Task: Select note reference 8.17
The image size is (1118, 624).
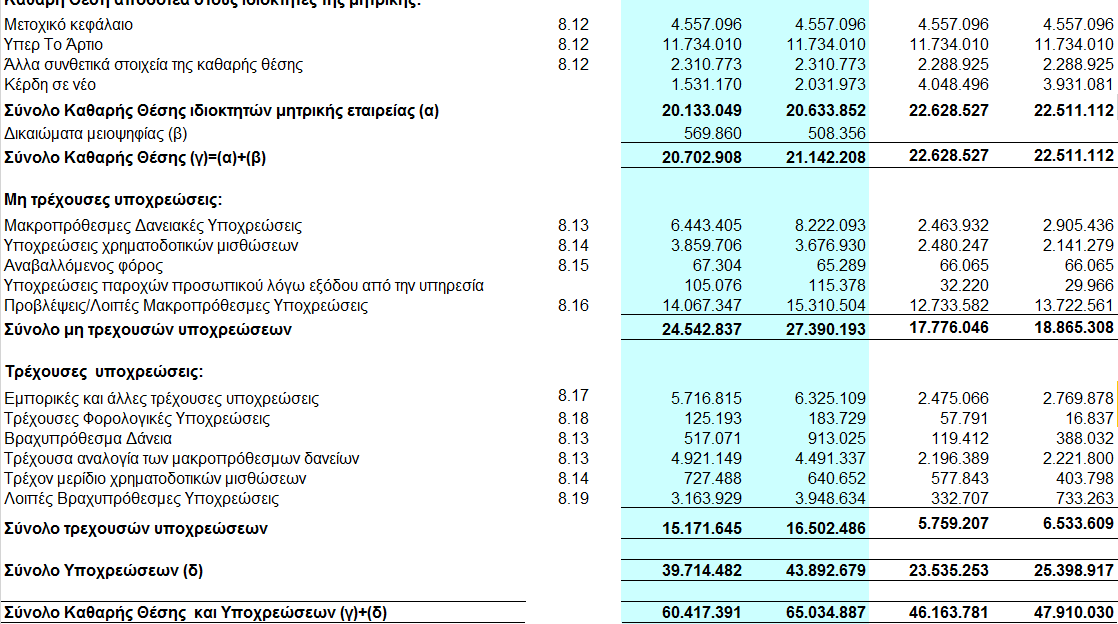Action: coord(573,396)
